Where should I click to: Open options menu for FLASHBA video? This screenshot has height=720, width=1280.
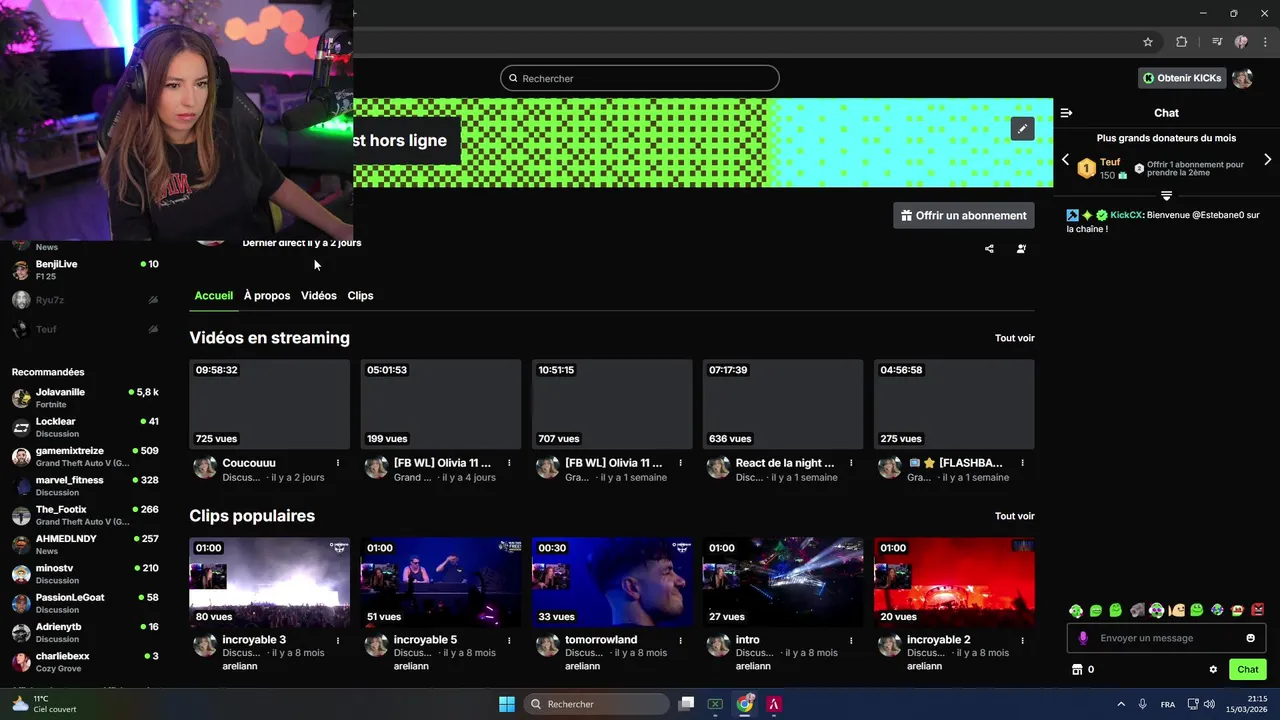[x=1022, y=463]
